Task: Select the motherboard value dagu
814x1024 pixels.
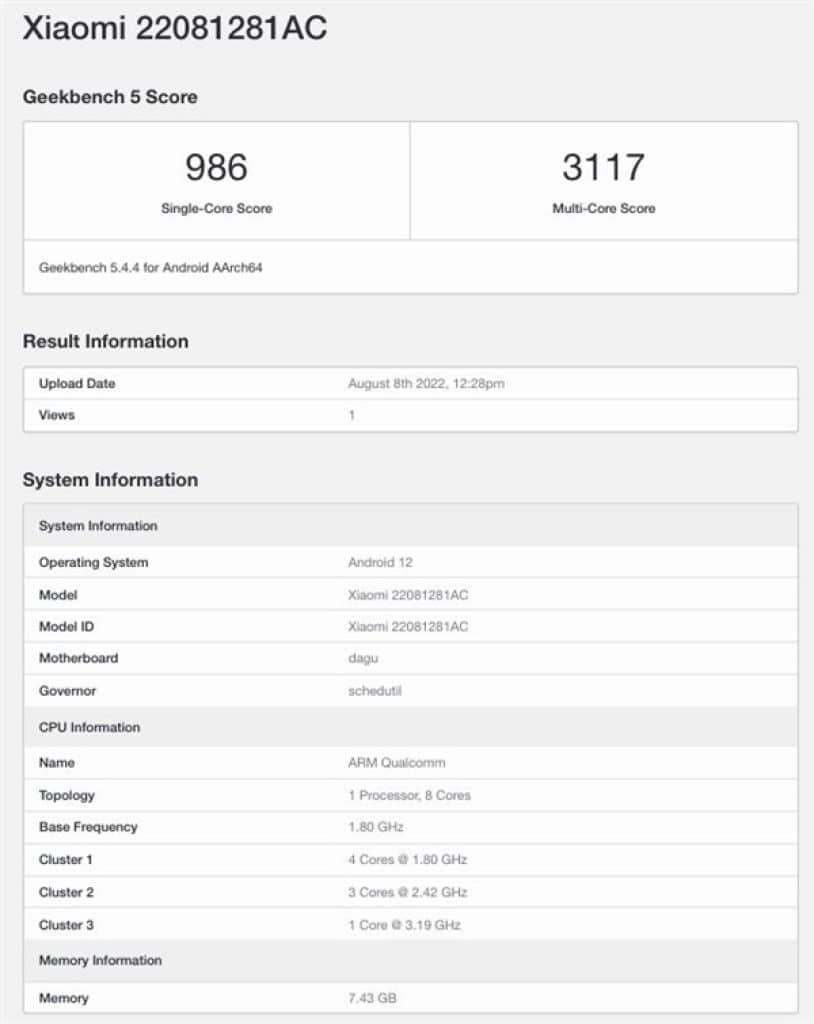Action: pos(363,659)
